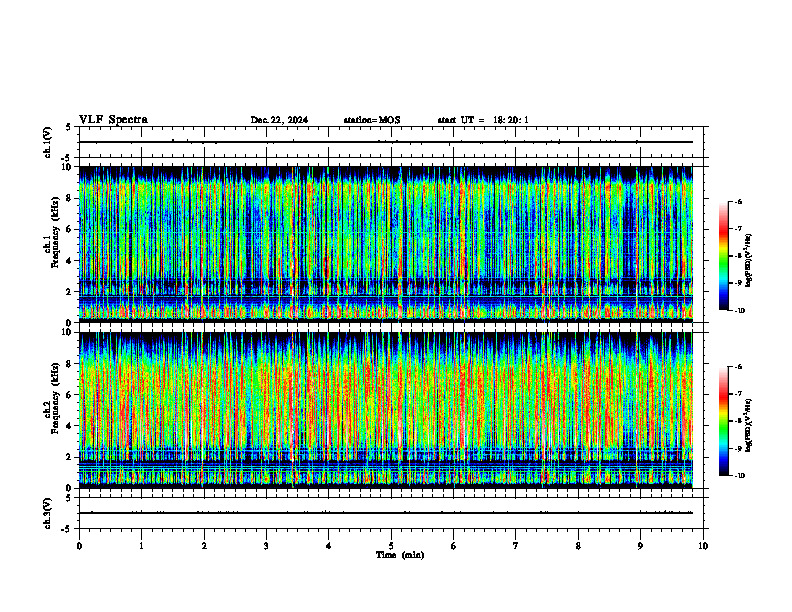Click the "ch.3(V)" bottom waveform axis label
This screenshot has width=792, height=612.
[x=48, y=513]
